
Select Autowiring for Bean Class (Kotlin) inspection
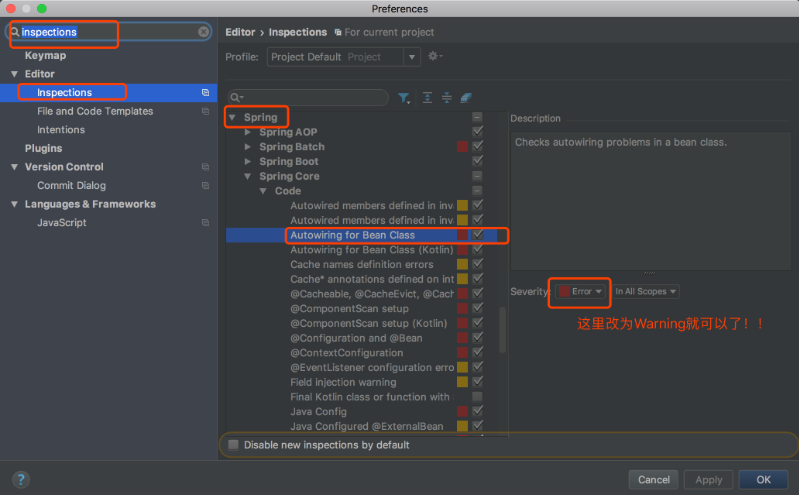(x=371, y=250)
